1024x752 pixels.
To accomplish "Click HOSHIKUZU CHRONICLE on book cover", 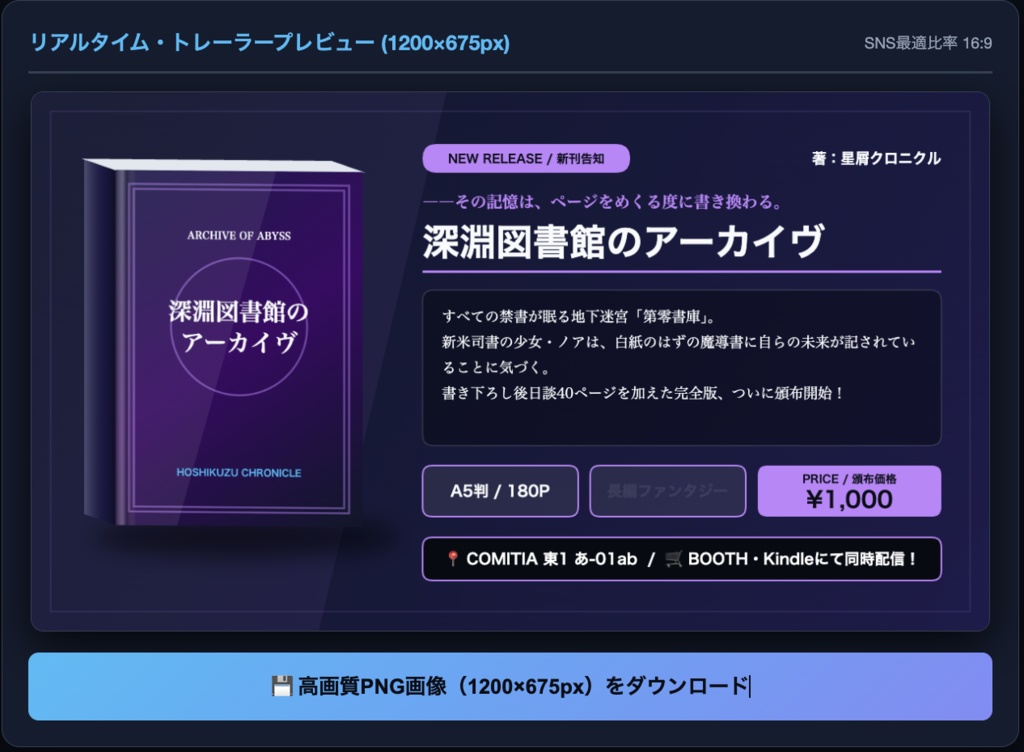I will 239,473.
